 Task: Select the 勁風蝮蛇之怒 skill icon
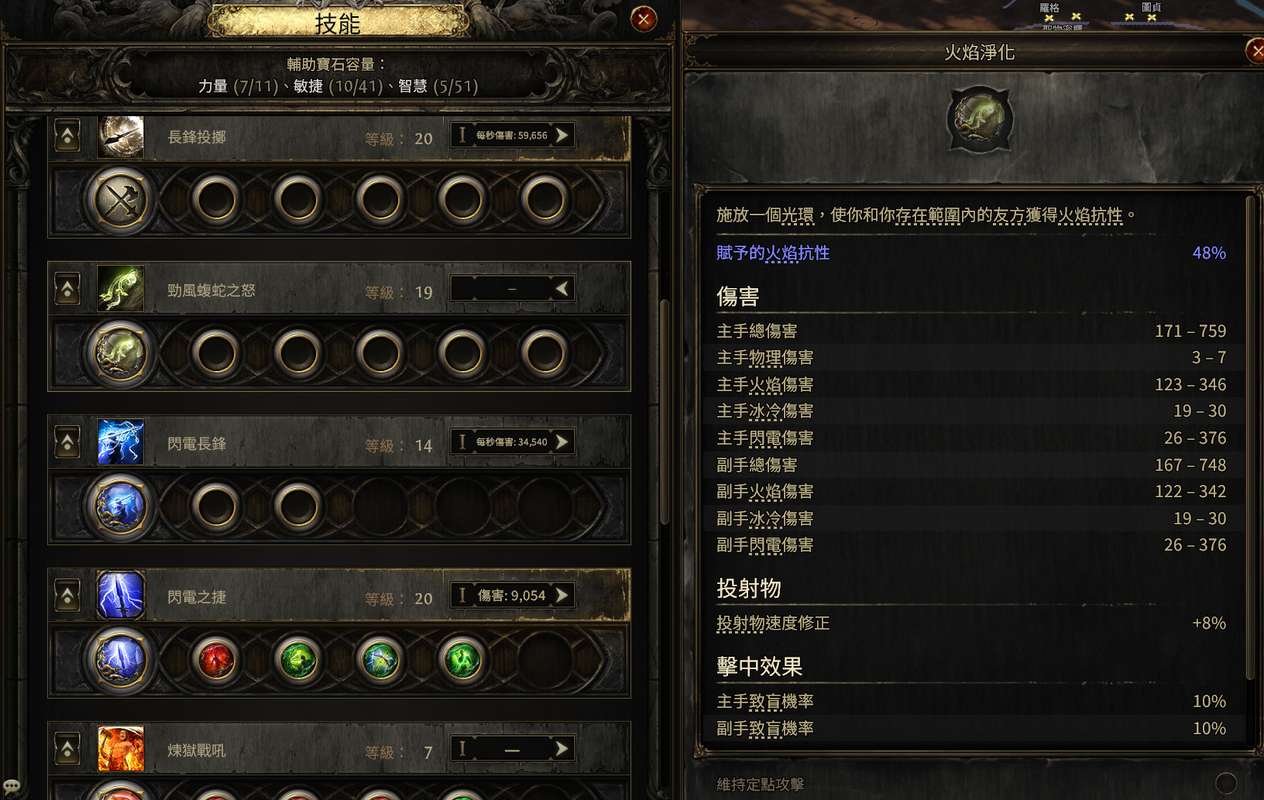point(120,289)
